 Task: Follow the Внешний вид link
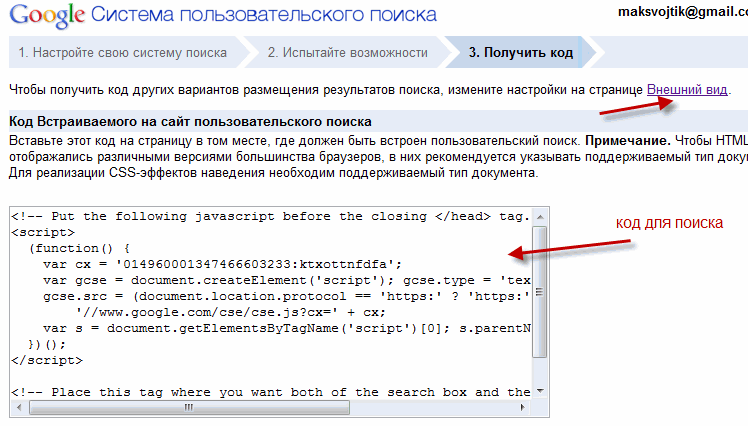coord(687,90)
